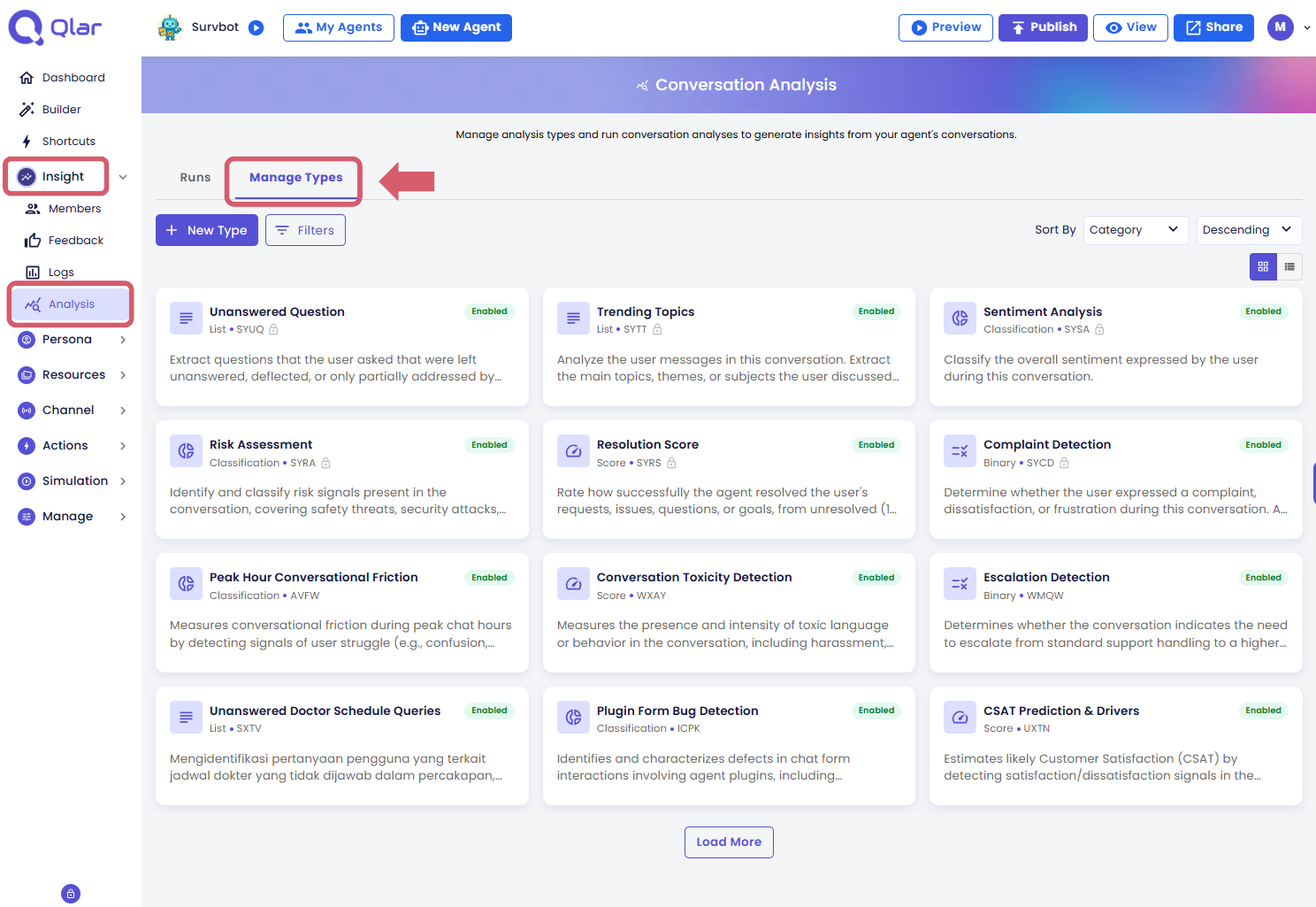Click the Manage sidebar icon
Viewport: 1316px width, 907px height.
27,517
